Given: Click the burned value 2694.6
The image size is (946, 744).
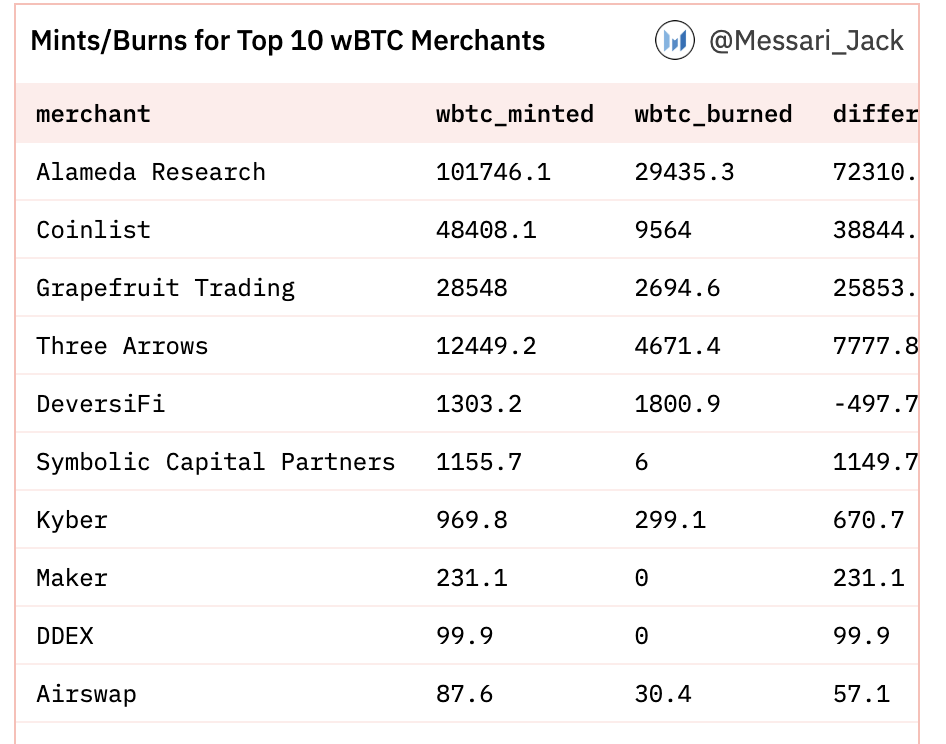Looking at the screenshot, I should [x=677, y=288].
